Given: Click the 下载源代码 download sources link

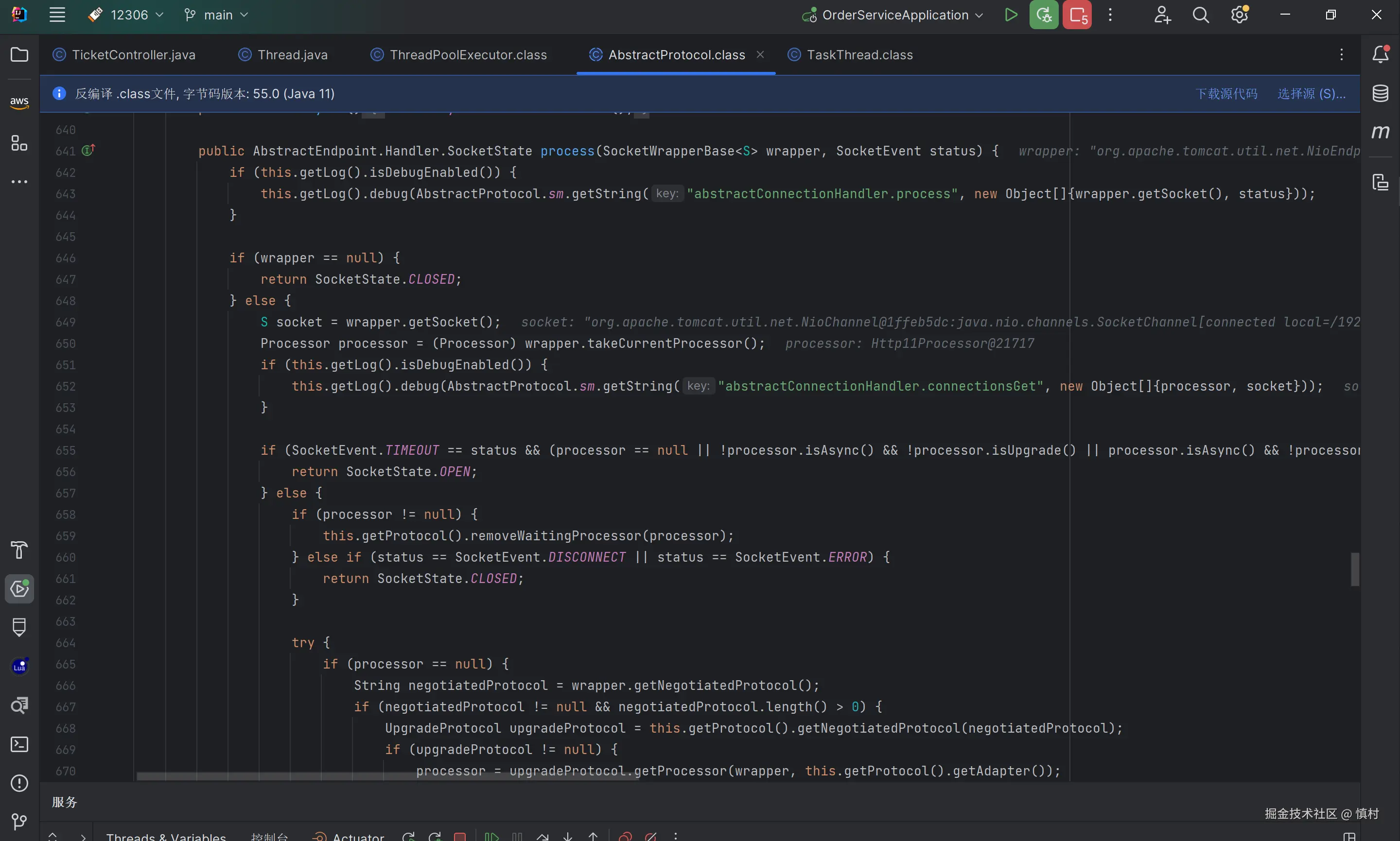Looking at the screenshot, I should (1226, 93).
